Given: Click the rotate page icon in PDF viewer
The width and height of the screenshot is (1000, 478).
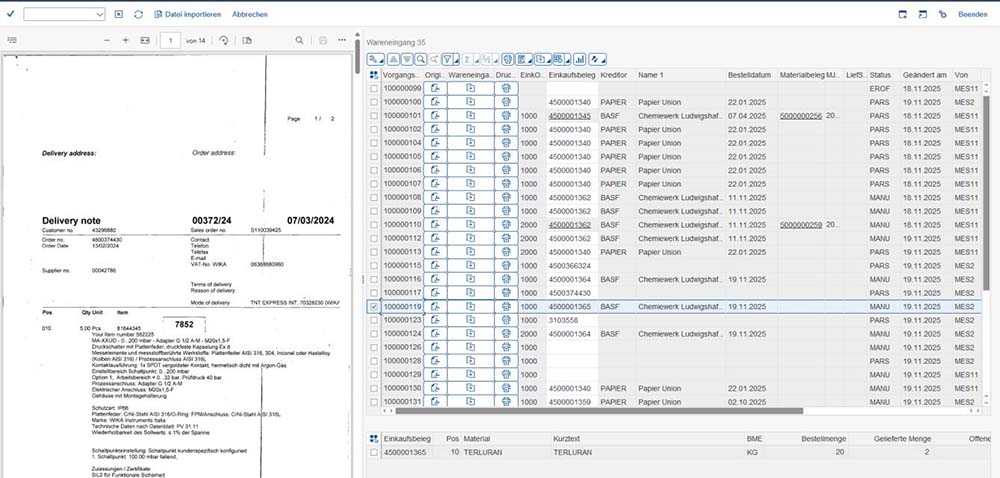Looking at the screenshot, I should pos(223,40).
